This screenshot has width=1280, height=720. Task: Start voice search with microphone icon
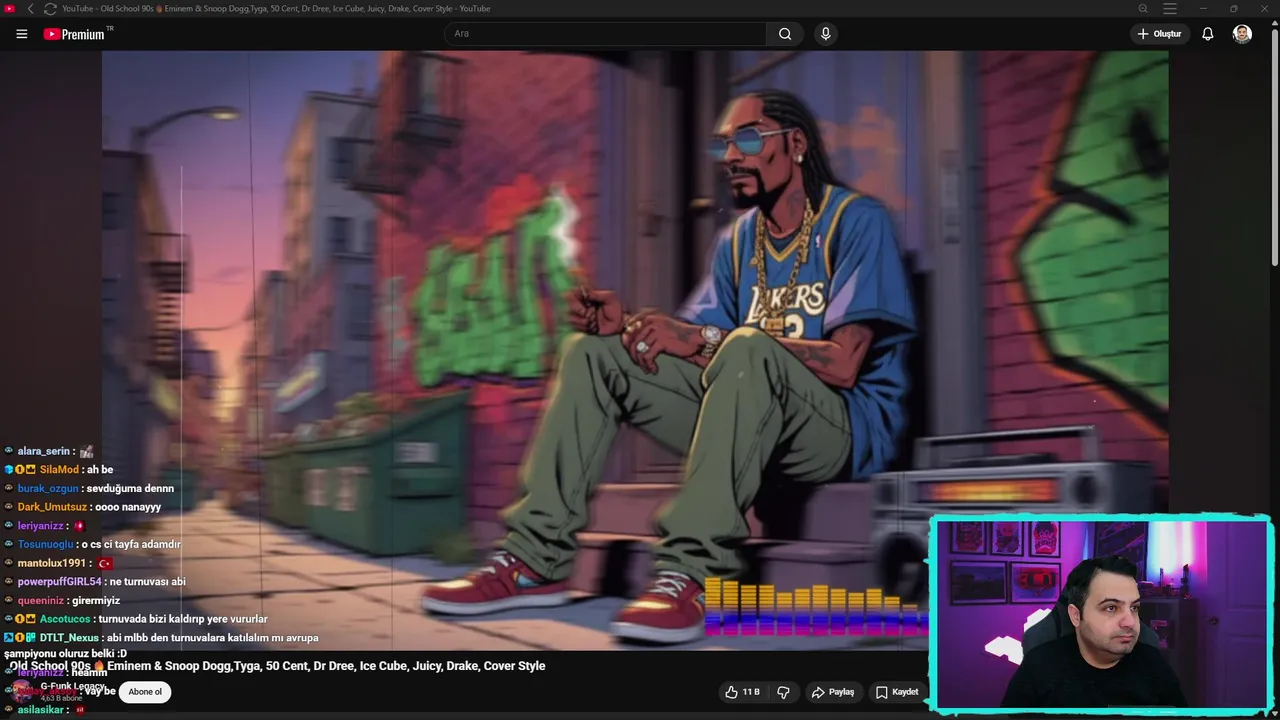[825, 34]
